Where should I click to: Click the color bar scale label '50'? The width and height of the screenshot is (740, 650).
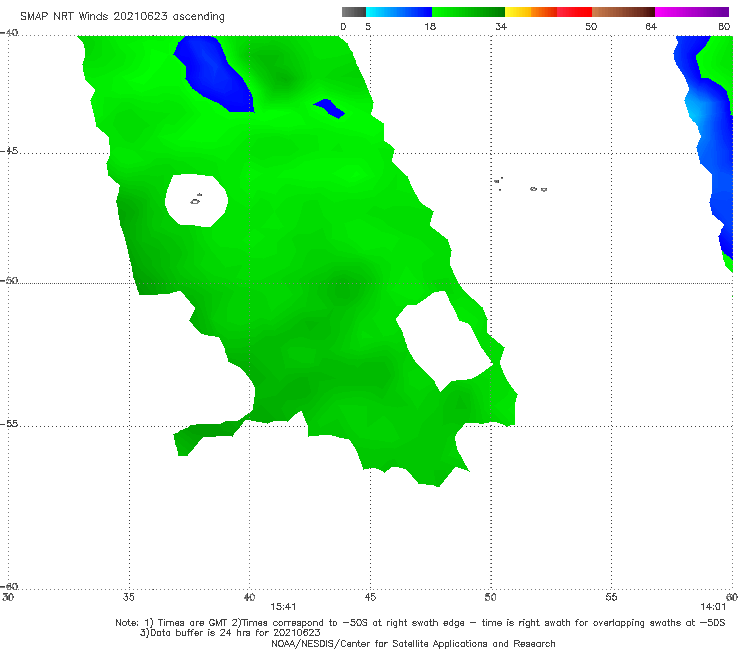click(591, 26)
